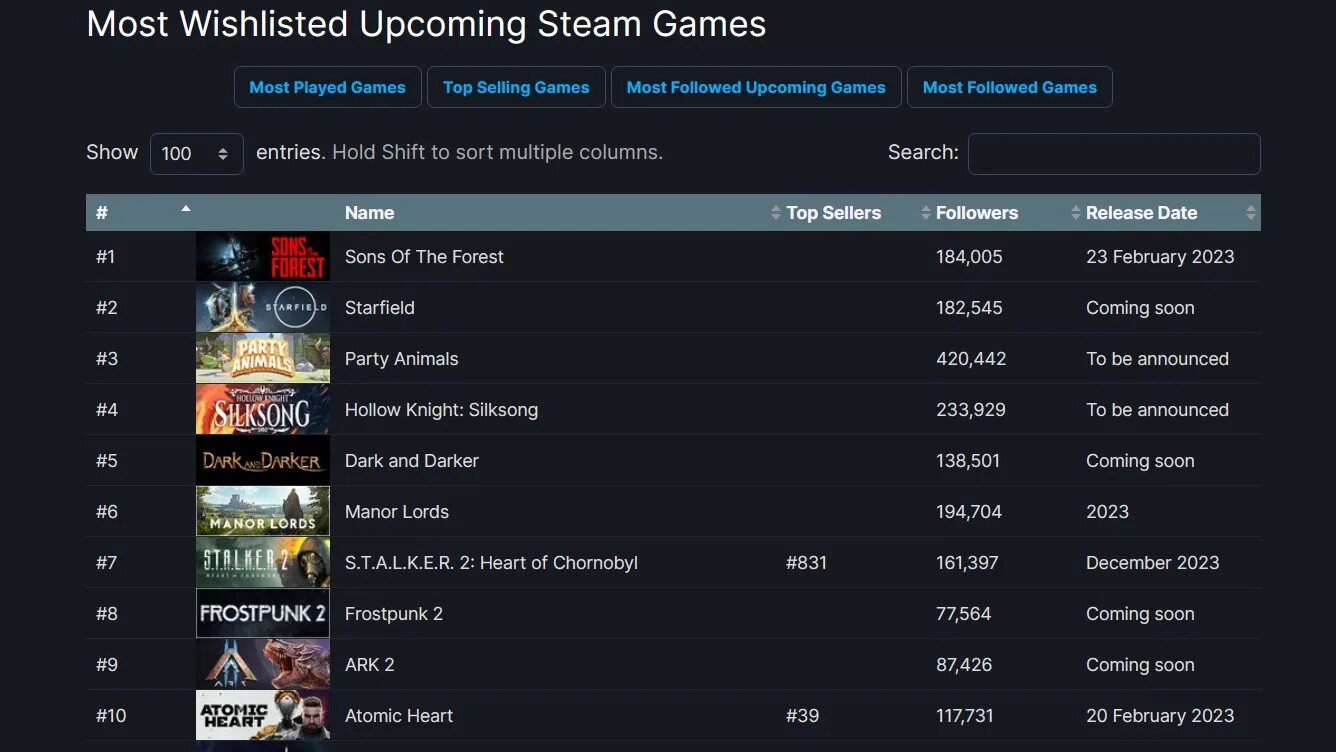Viewport: 1336px width, 752px height.
Task: Go to Most Followed Upcoming Games
Action: [x=756, y=87]
